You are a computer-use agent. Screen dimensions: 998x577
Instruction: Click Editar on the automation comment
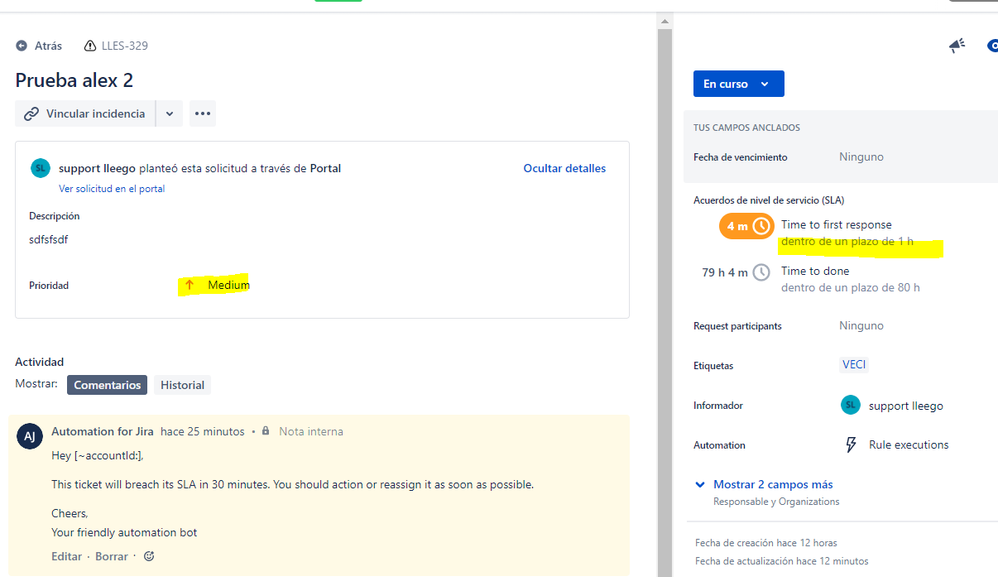pos(66,557)
